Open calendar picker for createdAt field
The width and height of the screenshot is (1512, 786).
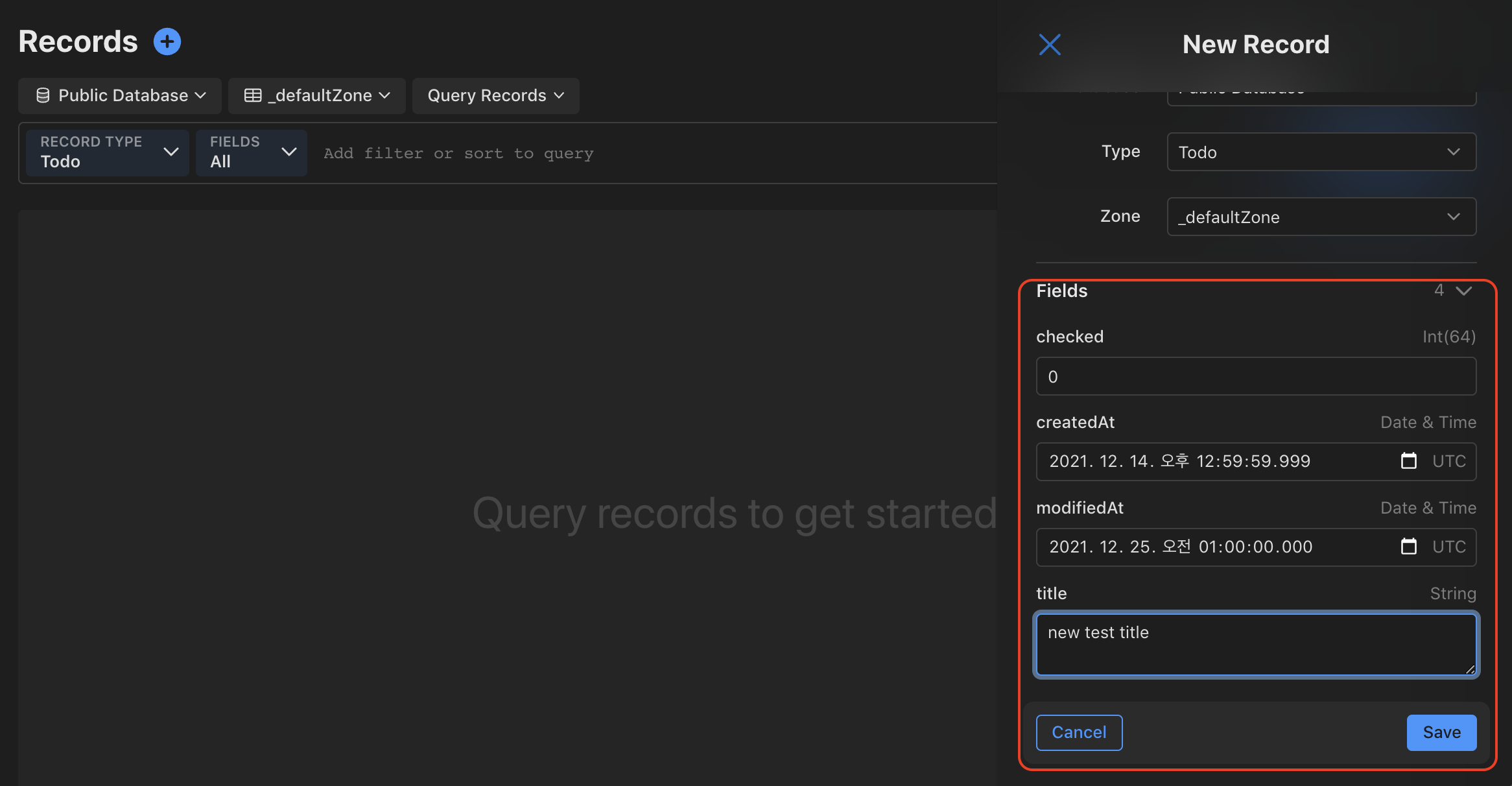1408,461
